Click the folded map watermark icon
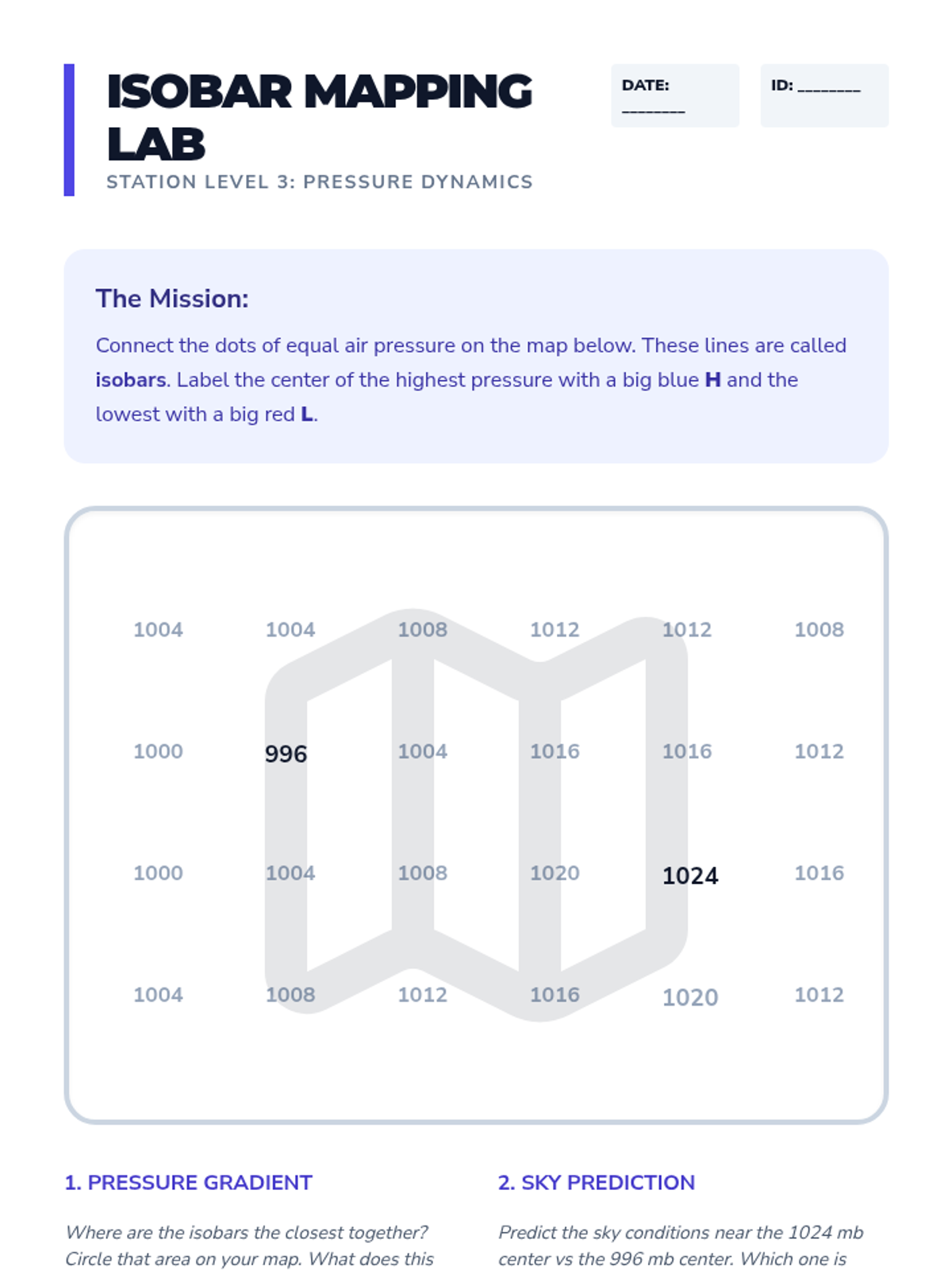Viewport: 952px width, 1270px height. point(476,814)
